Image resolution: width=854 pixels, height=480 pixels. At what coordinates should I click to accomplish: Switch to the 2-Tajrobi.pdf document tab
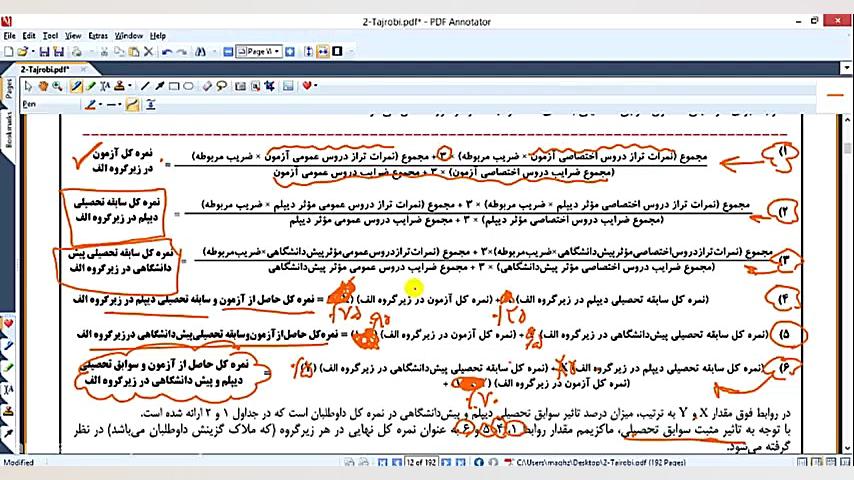[45, 70]
